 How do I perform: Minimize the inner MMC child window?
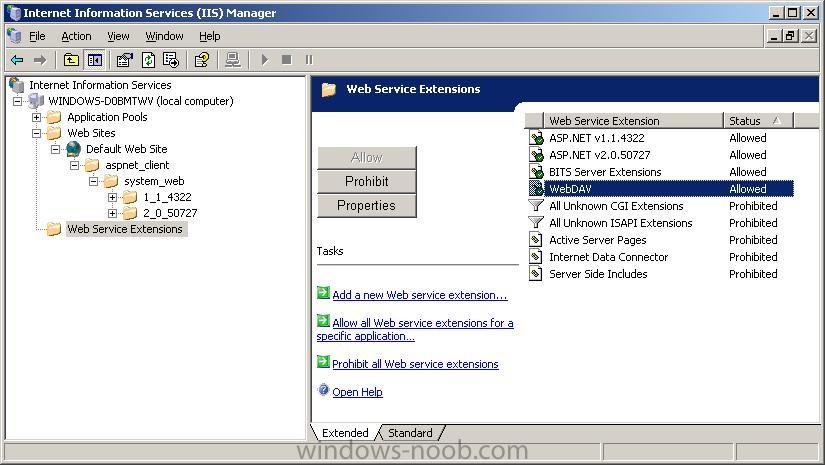click(773, 36)
